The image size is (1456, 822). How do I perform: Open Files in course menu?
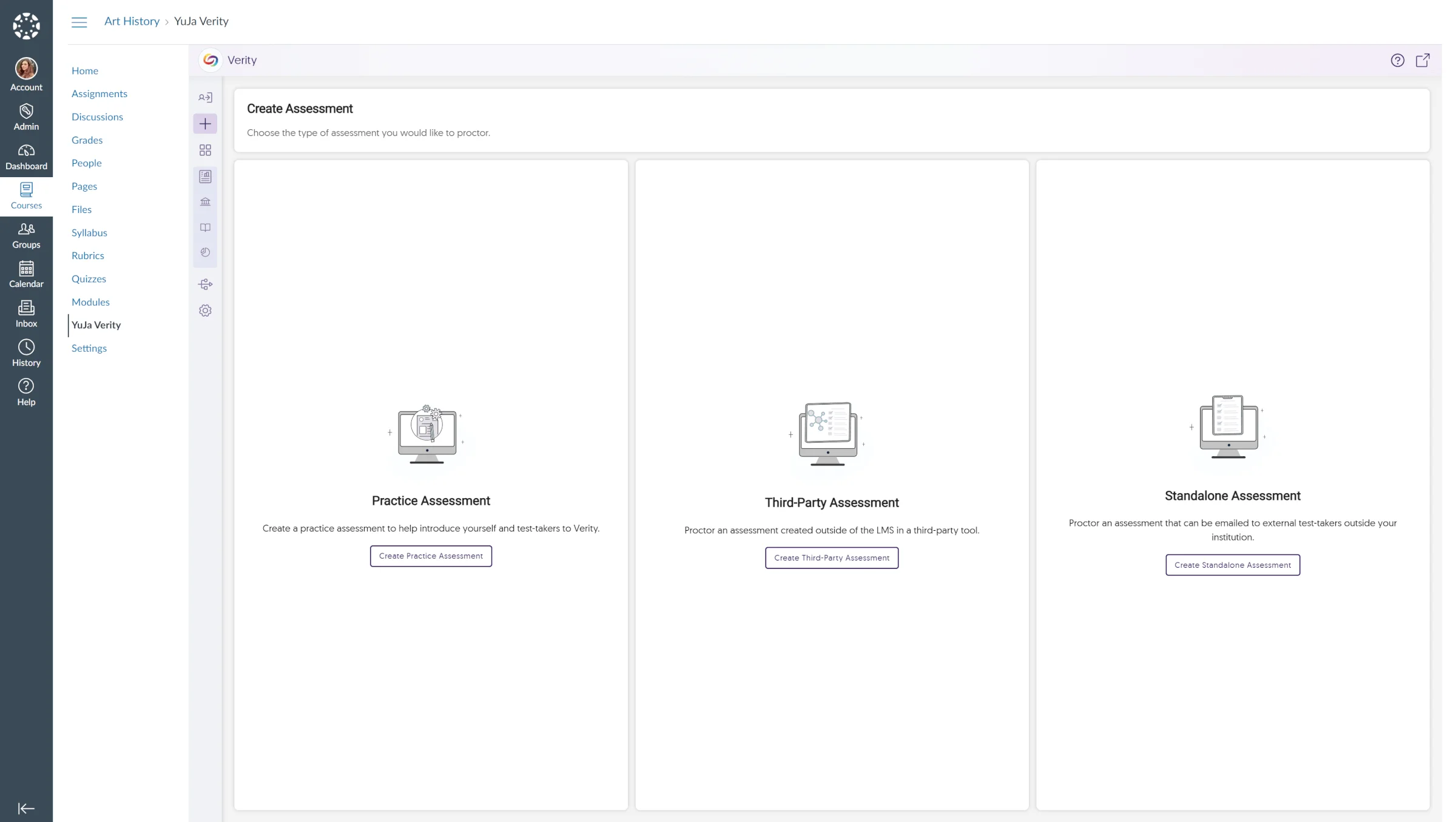(x=81, y=209)
